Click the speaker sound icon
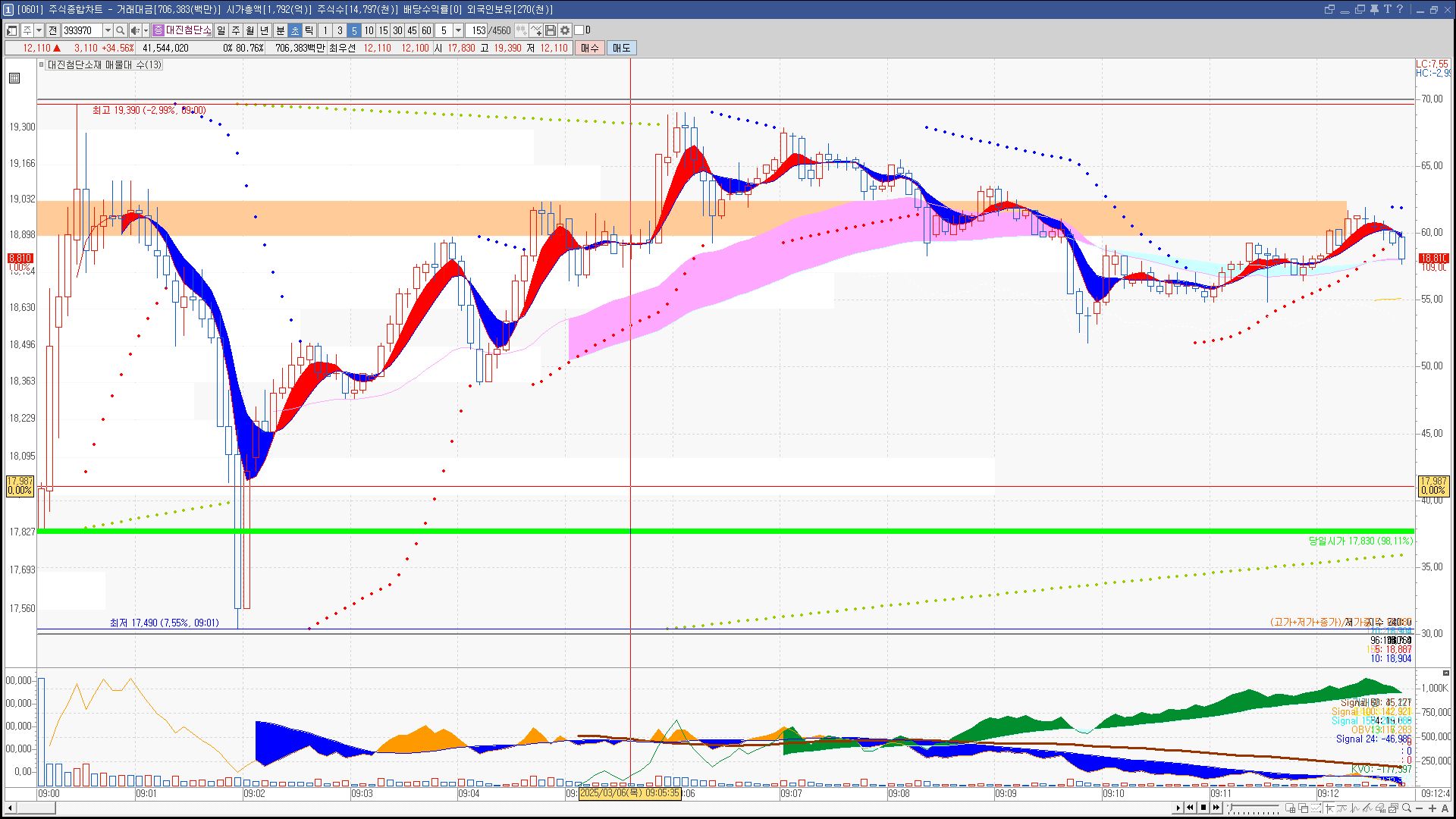 click(134, 30)
